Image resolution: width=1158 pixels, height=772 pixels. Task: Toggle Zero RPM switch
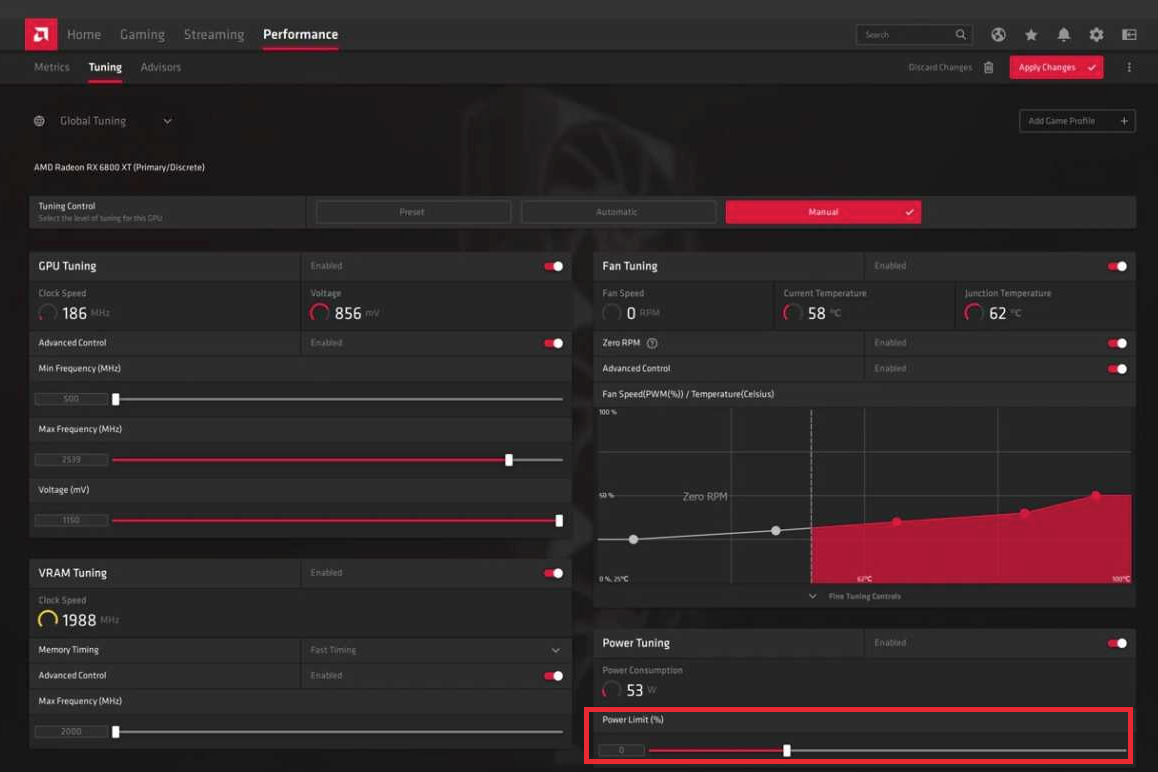pos(1117,343)
